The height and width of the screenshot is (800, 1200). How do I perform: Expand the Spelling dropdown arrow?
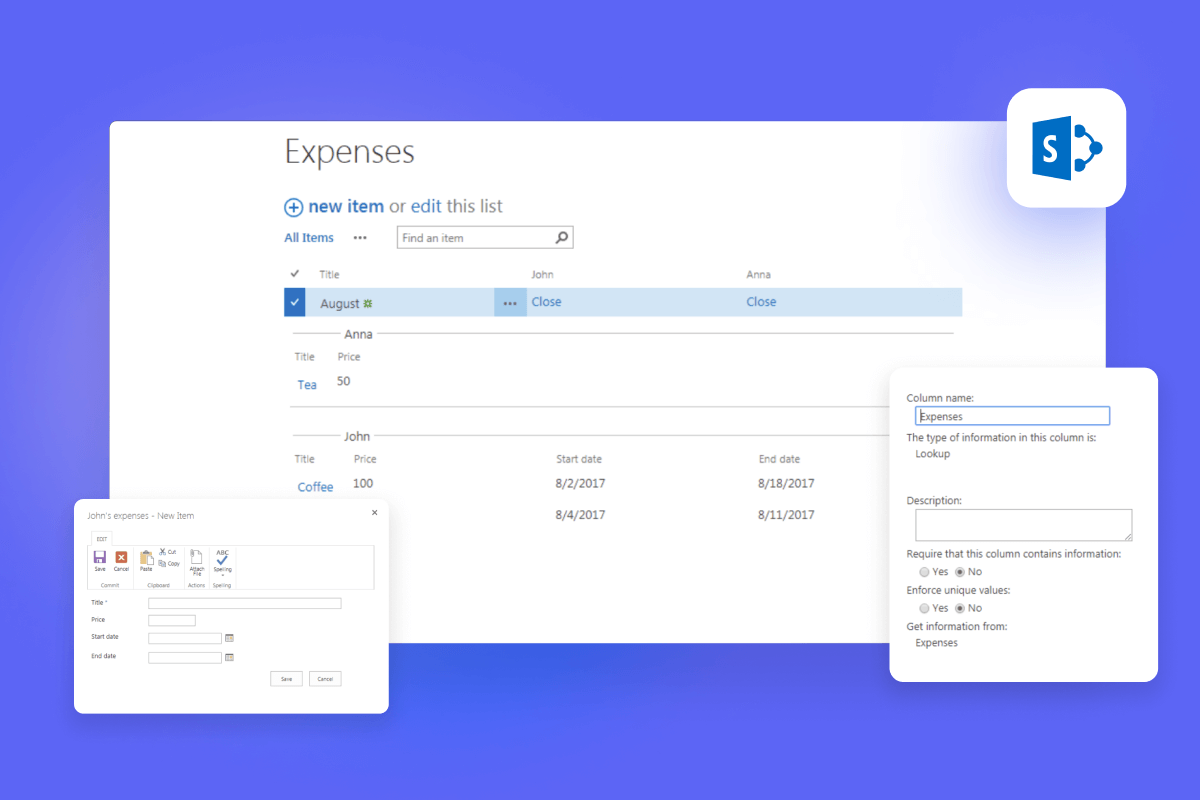coord(222,575)
